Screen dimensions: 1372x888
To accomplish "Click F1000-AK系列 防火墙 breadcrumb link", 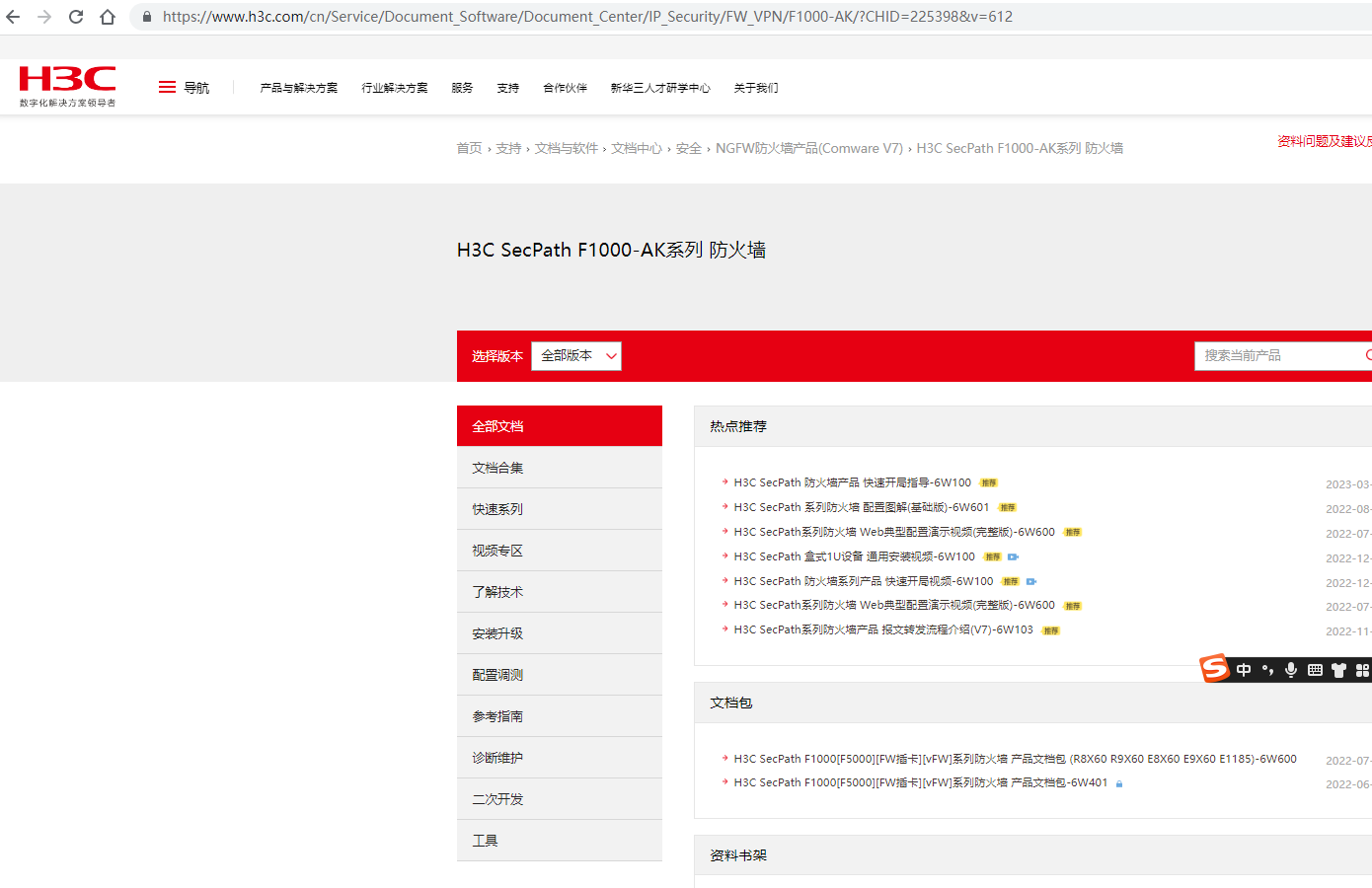I will coord(1020,148).
